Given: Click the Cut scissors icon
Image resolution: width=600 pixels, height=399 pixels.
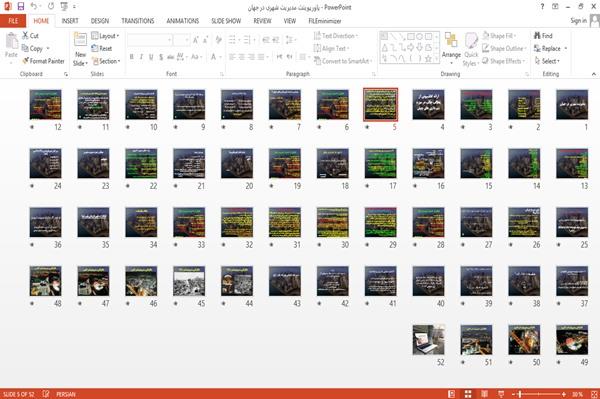Looking at the screenshot, I should (25, 35).
